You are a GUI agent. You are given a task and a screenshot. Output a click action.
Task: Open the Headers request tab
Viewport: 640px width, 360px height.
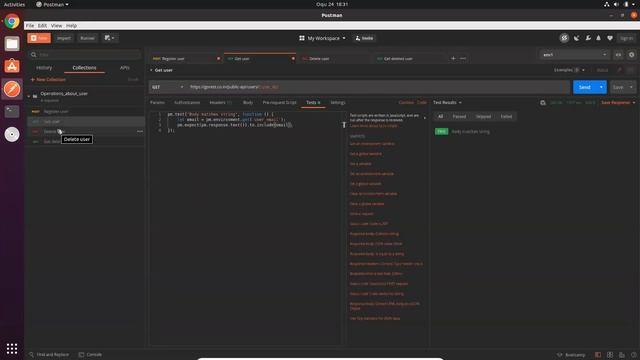coord(220,102)
